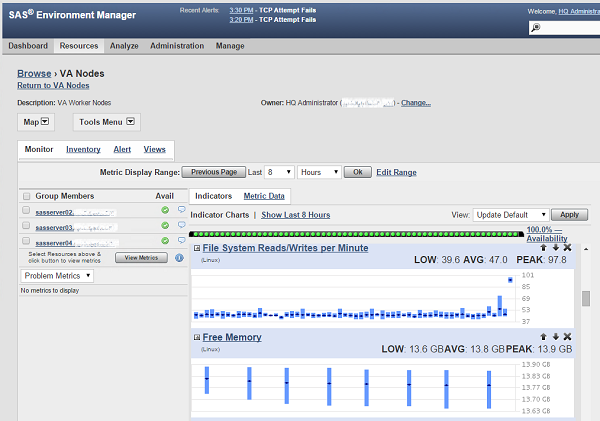
Task: Move File System Reads/Writes chart down
Action: 556,248
